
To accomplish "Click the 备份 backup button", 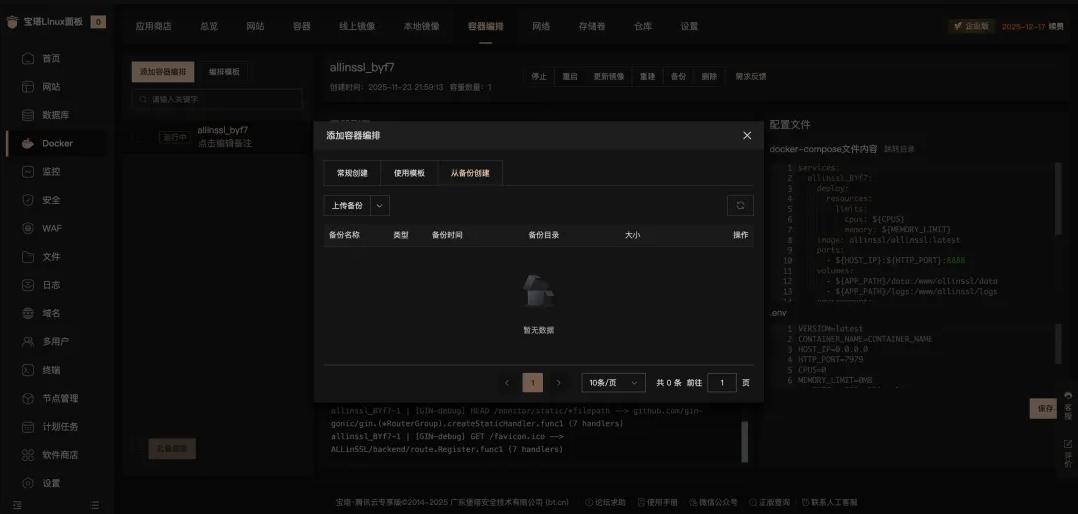I will click(679, 77).
